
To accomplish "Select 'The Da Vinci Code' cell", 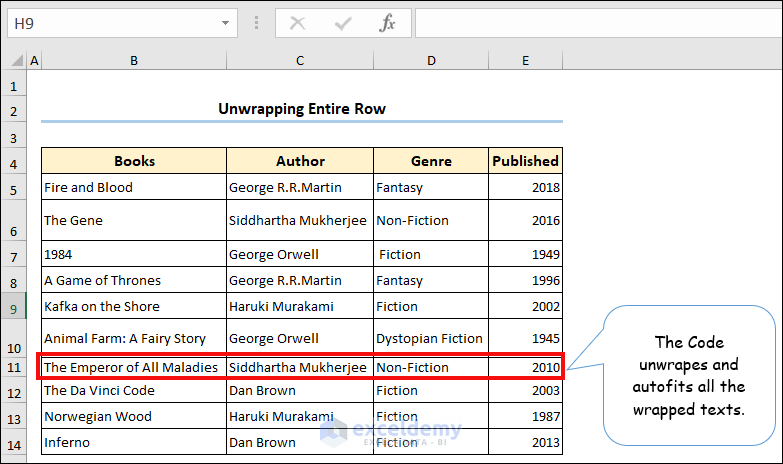I will point(134,391).
